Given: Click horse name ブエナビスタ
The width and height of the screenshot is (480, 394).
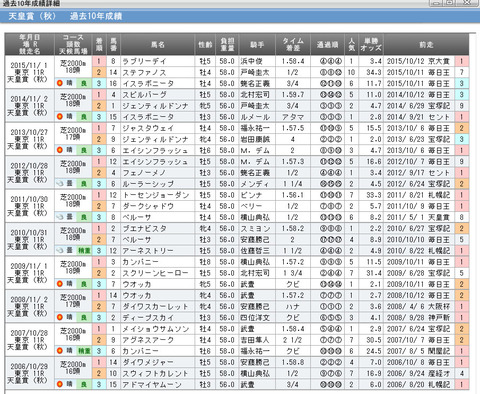Looking at the screenshot, I should tap(144, 228).
